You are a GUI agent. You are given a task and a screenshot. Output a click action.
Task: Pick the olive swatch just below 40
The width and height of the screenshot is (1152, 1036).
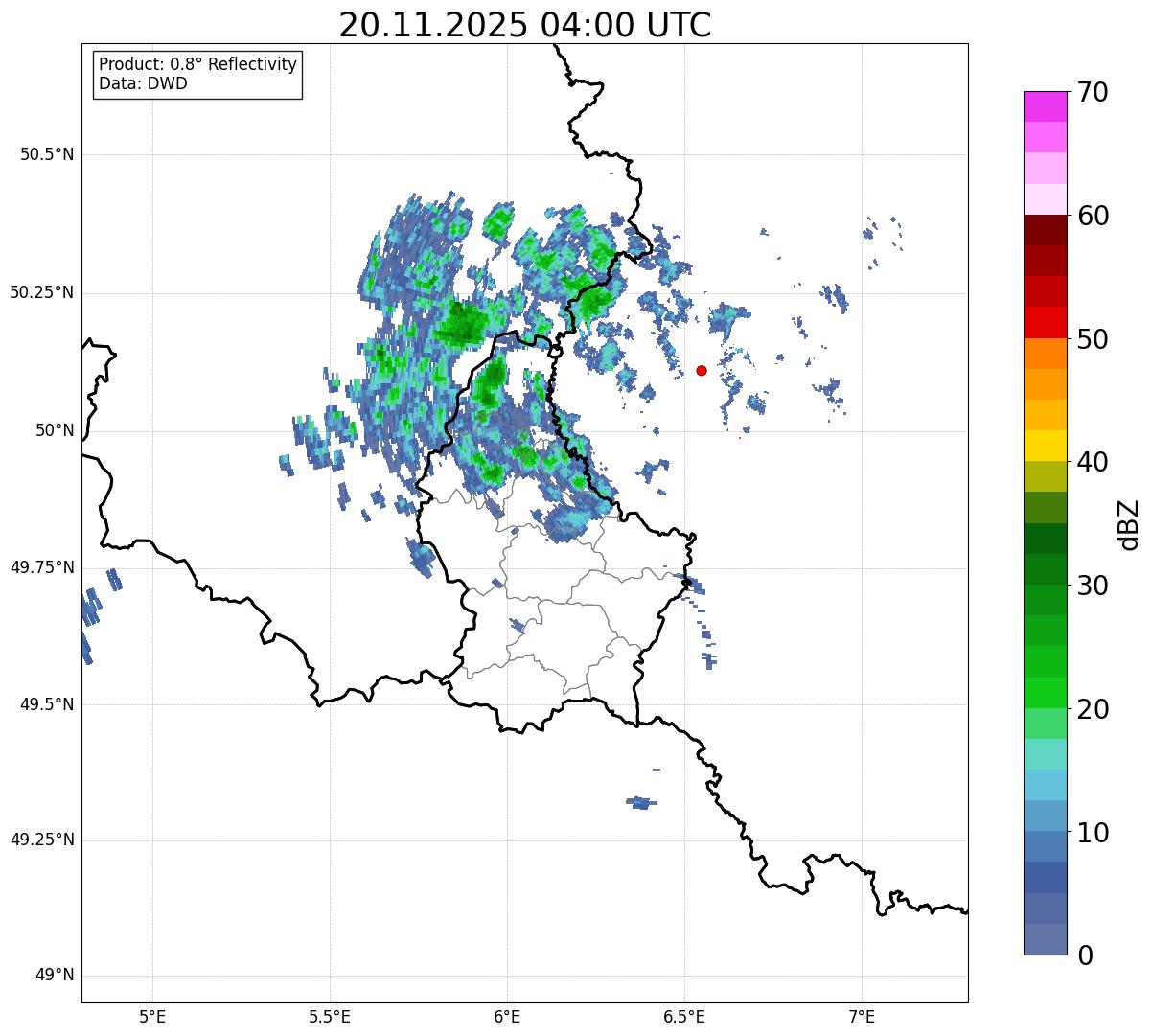[x=1045, y=476]
